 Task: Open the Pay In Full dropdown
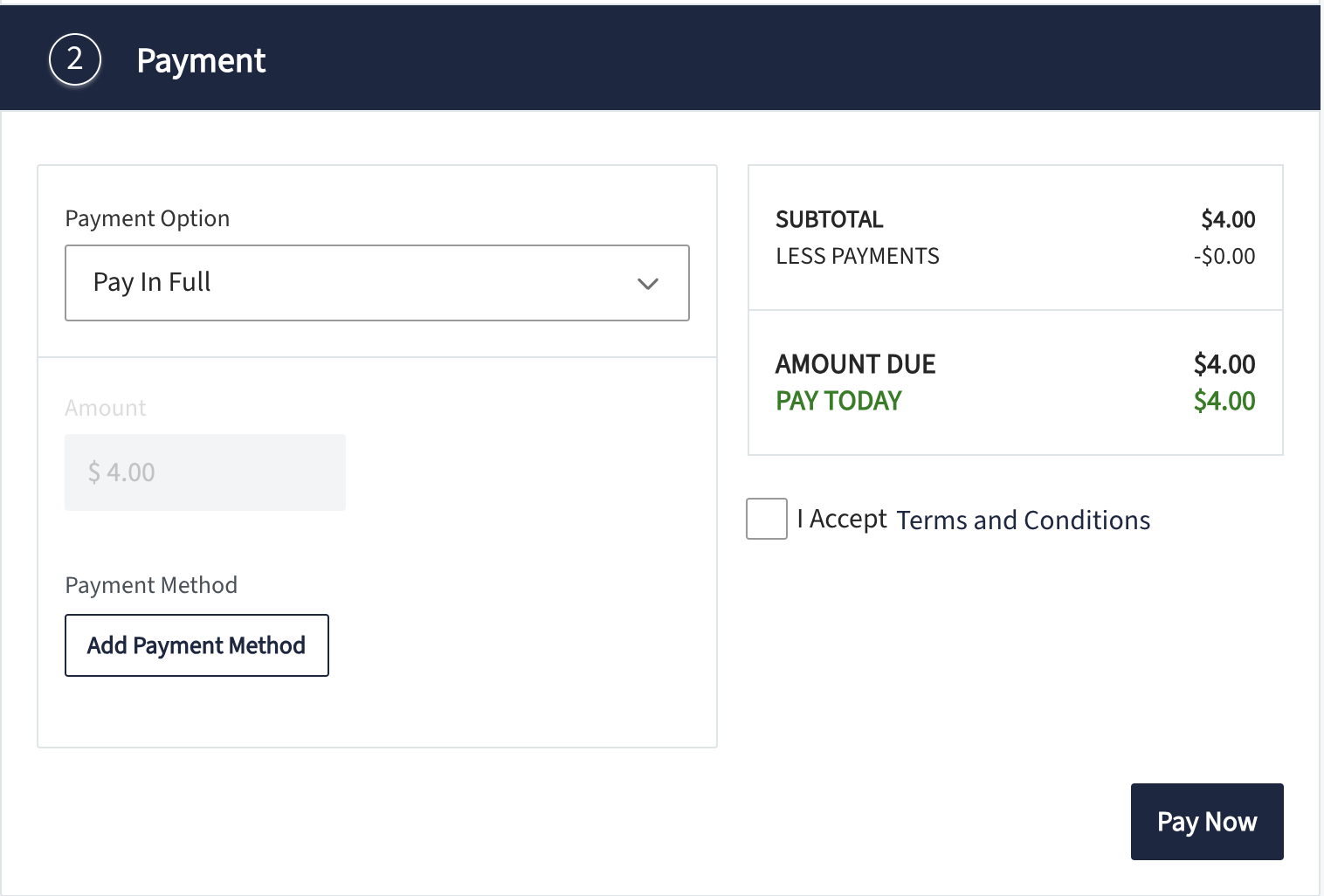377,283
